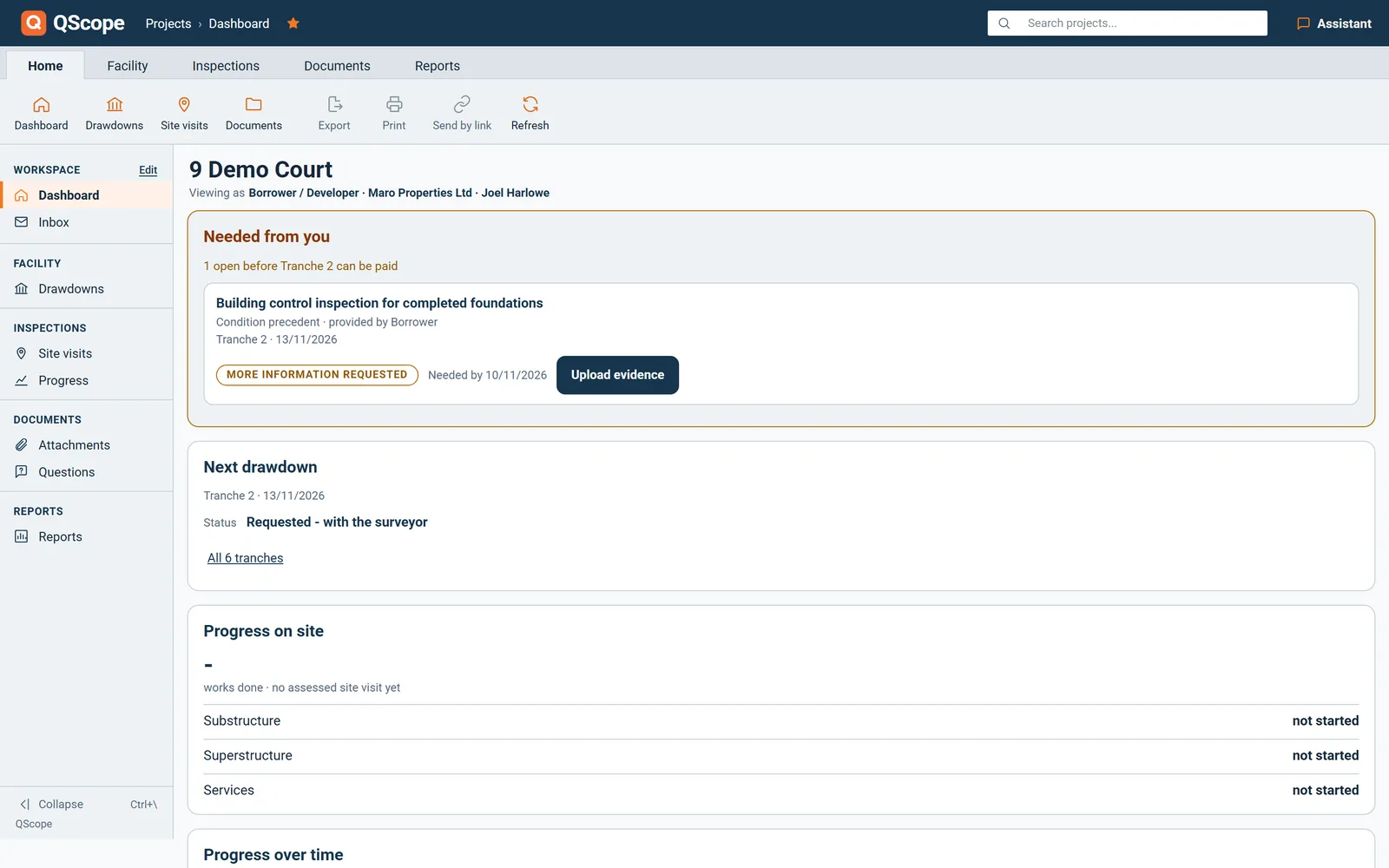
Task: Collapse the sidebar panel
Action: click(86, 805)
